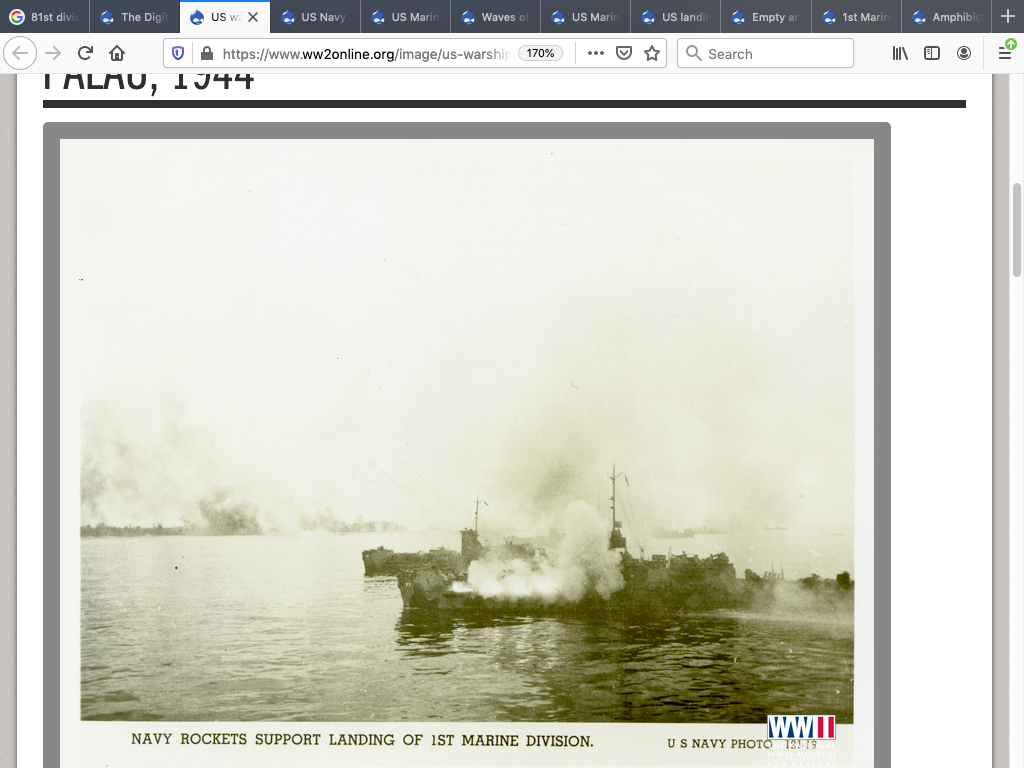This screenshot has width=1024, height=768.
Task: Click the Navy rockets warship photograph
Action: [466, 440]
